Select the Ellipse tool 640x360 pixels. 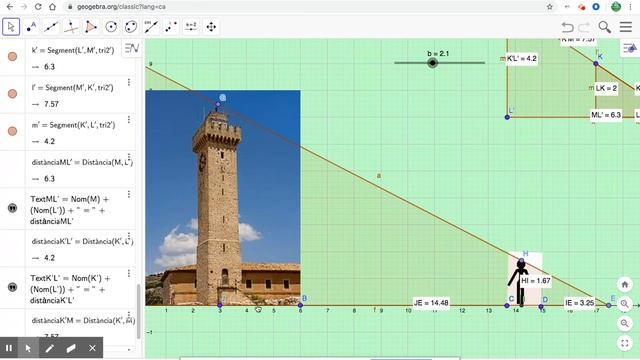click(x=131, y=27)
